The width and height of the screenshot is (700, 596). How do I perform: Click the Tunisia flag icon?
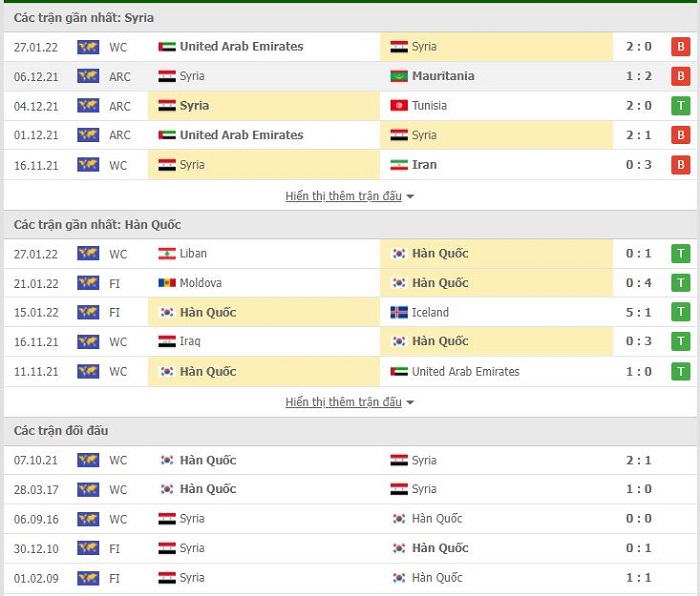(399, 106)
